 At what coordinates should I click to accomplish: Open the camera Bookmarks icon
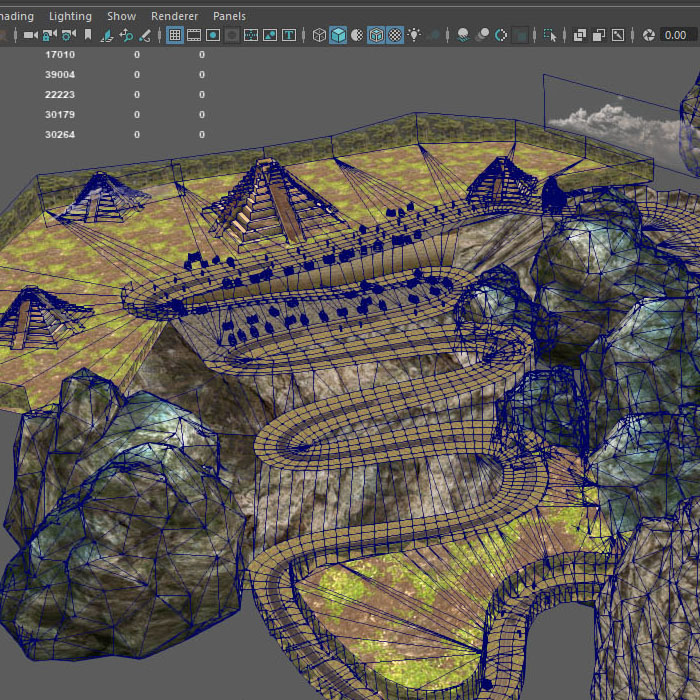tap(88, 35)
